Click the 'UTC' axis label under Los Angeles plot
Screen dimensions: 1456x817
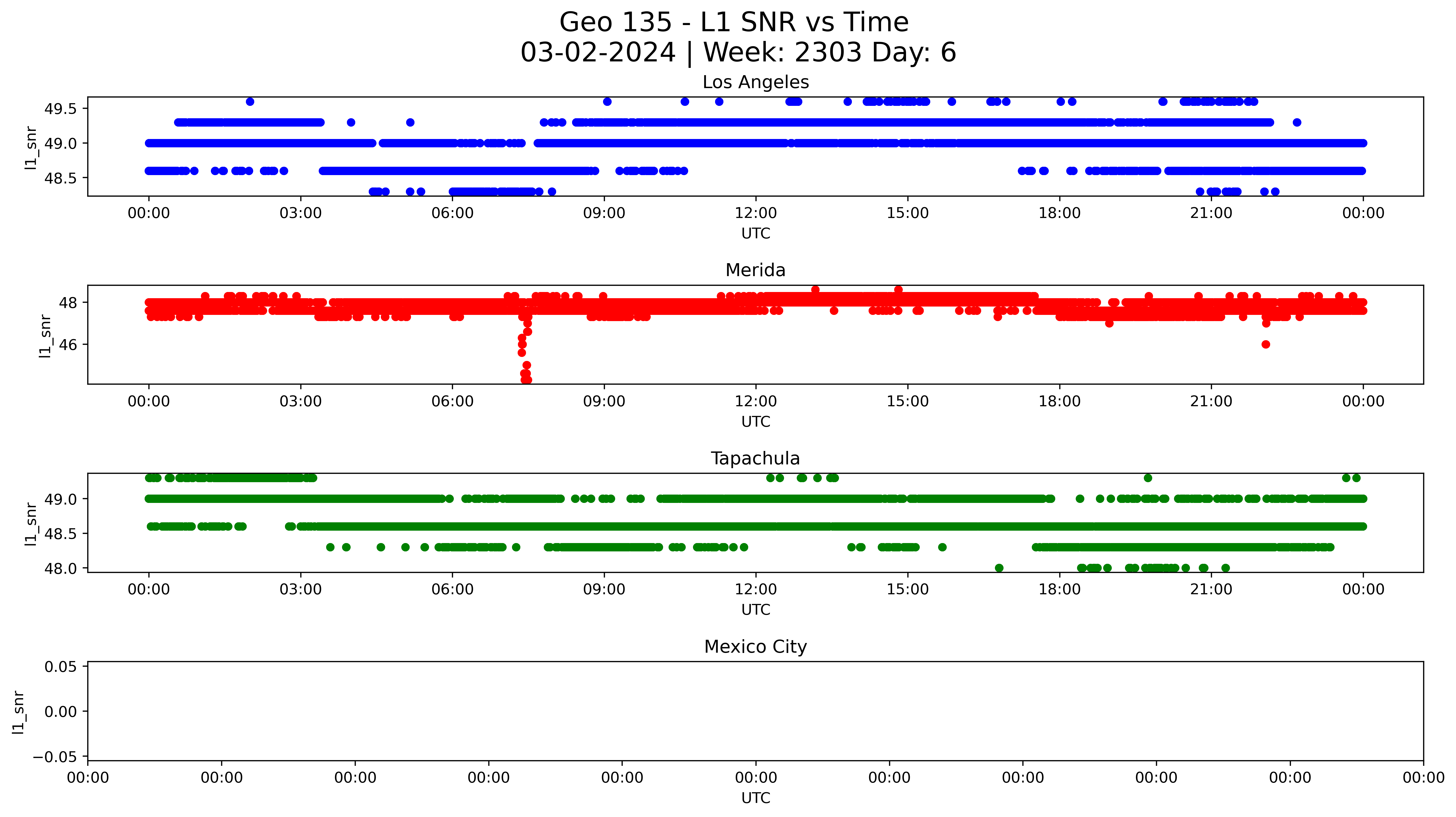(756, 234)
